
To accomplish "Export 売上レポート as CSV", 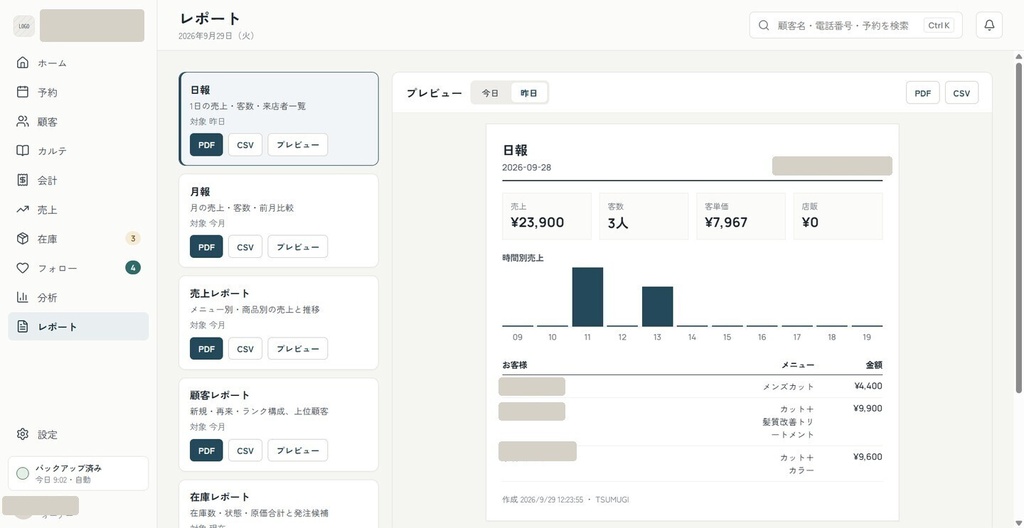I will tap(245, 349).
